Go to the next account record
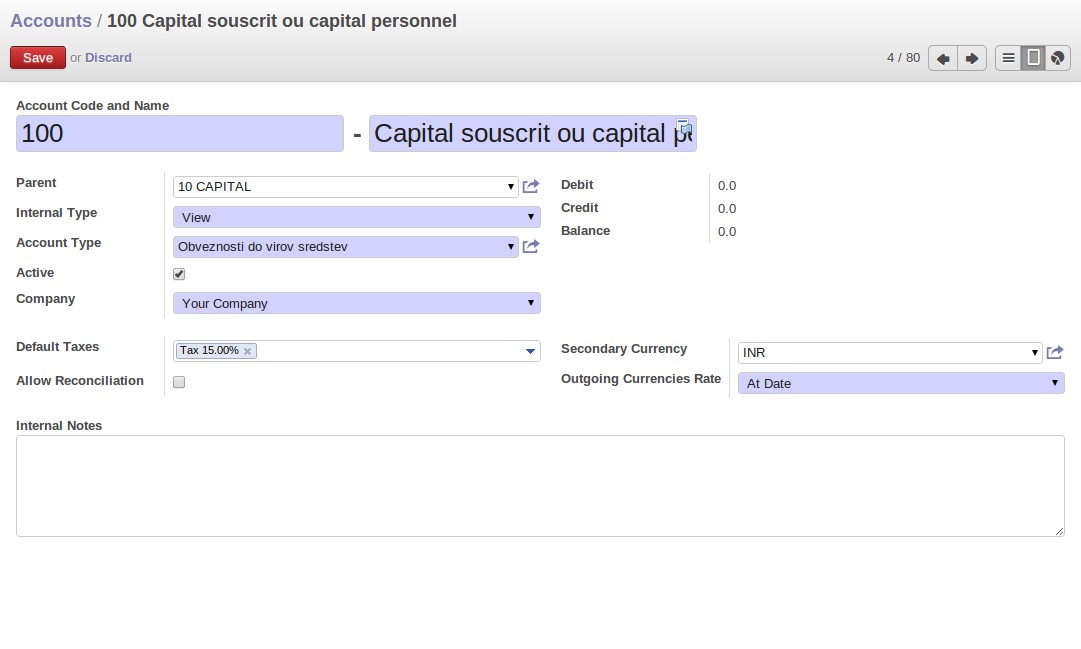1081x649 pixels. pyautogui.click(x=971, y=58)
